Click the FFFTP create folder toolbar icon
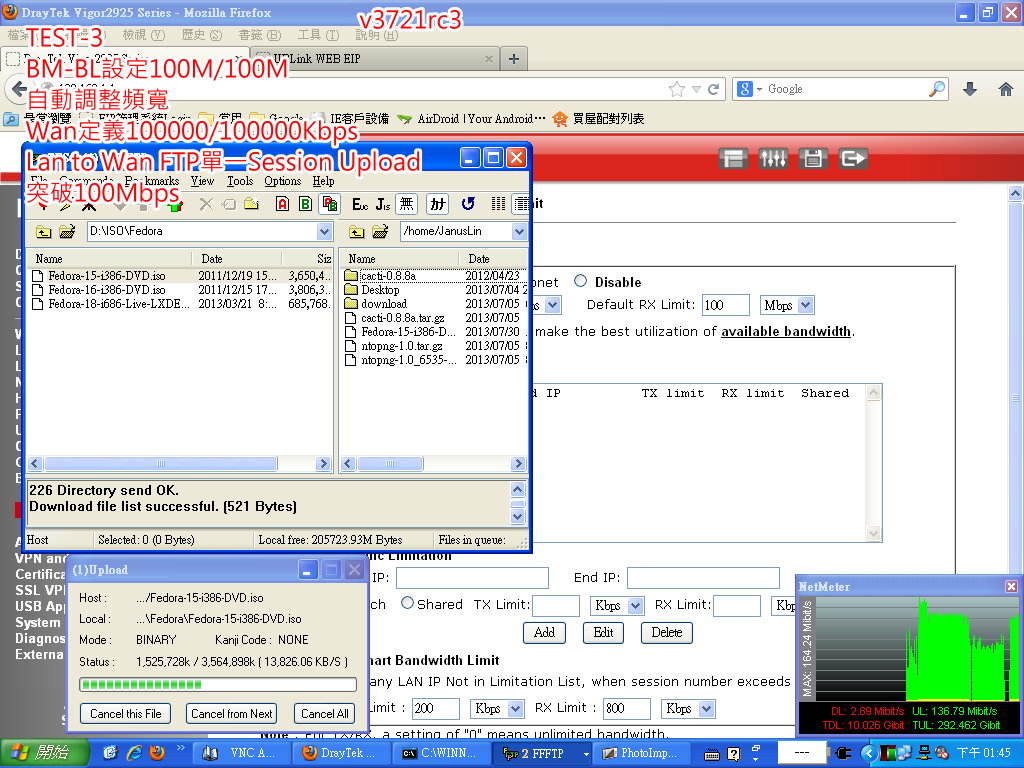Screen dimensions: 1024x768 [x=251, y=204]
